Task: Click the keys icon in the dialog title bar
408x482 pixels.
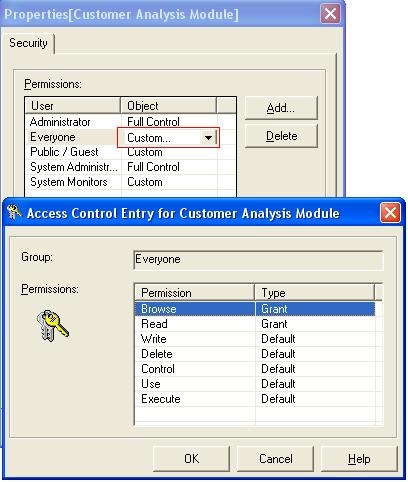Action: click(14, 212)
